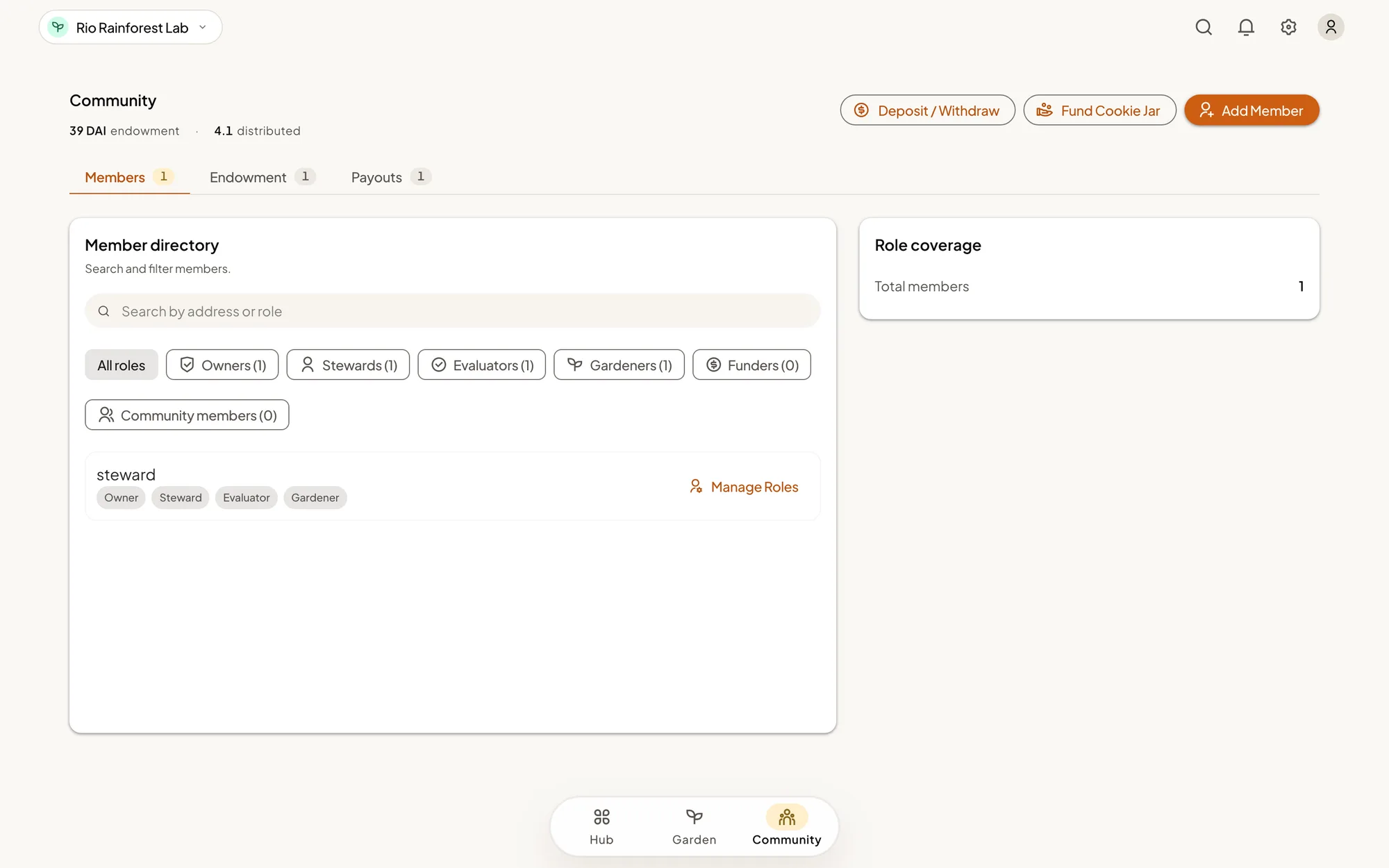
Task: Click the Member directory heading
Action: point(151,245)
